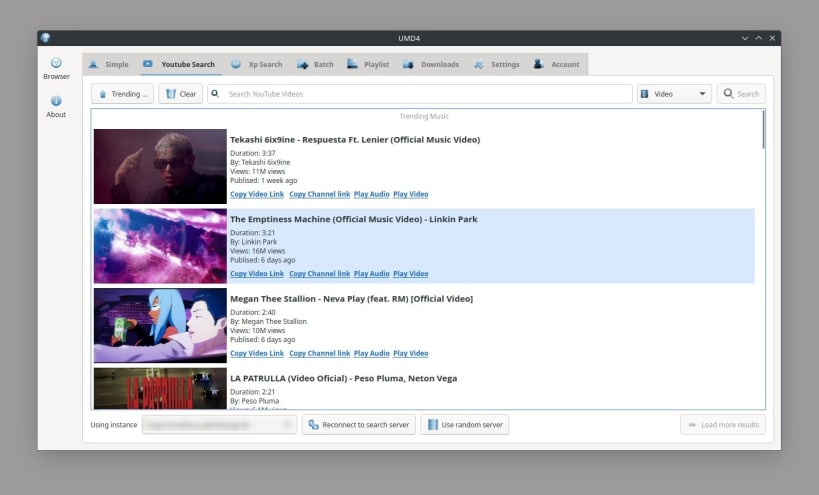
Task: Open the Downloads tab
Action: point(431,64)
